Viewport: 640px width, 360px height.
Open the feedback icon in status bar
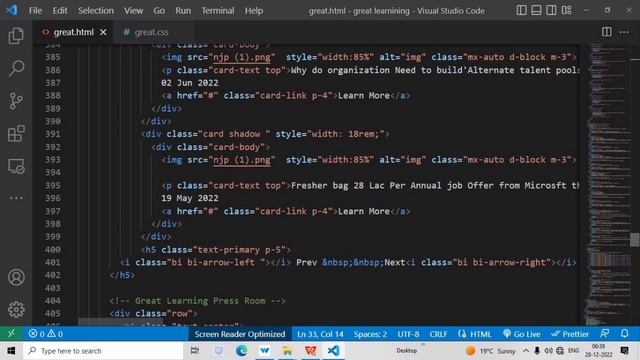pos(604,333)
